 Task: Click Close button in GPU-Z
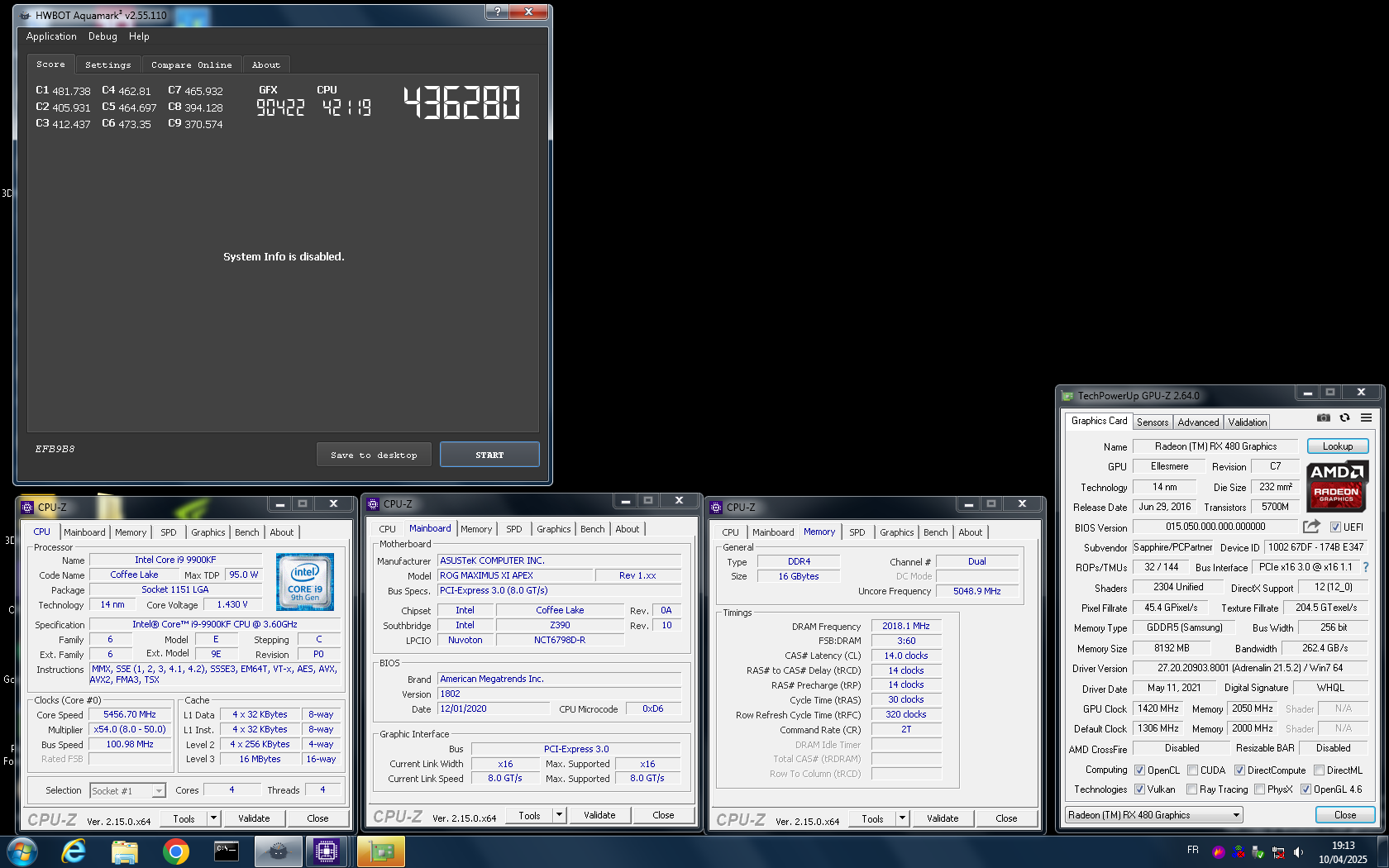click(1344, 815)
